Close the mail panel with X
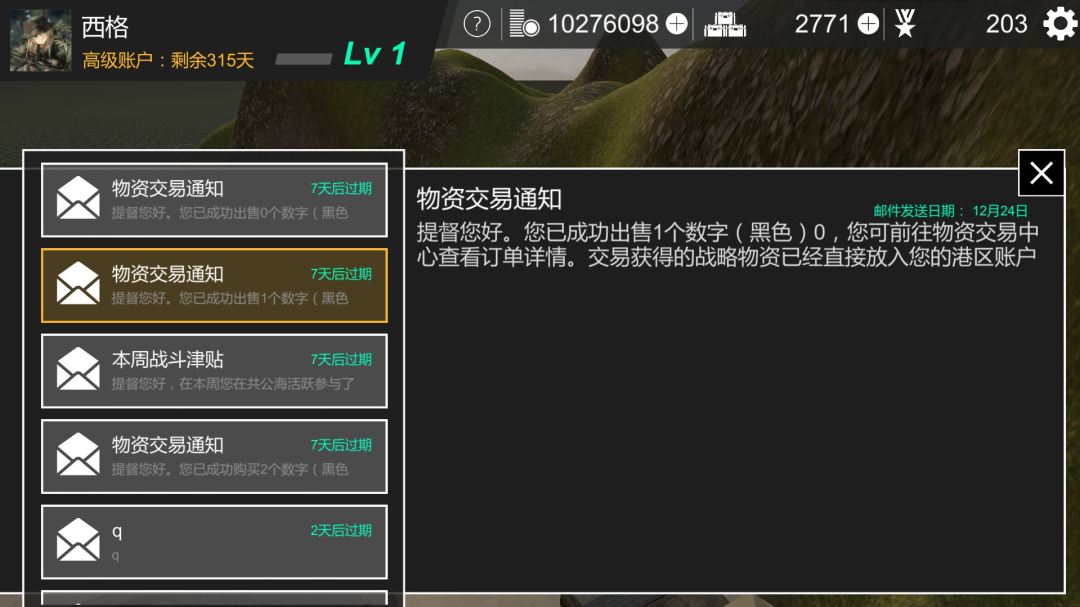Screen dimensions: 1080x607 (x=1041, y=173)
